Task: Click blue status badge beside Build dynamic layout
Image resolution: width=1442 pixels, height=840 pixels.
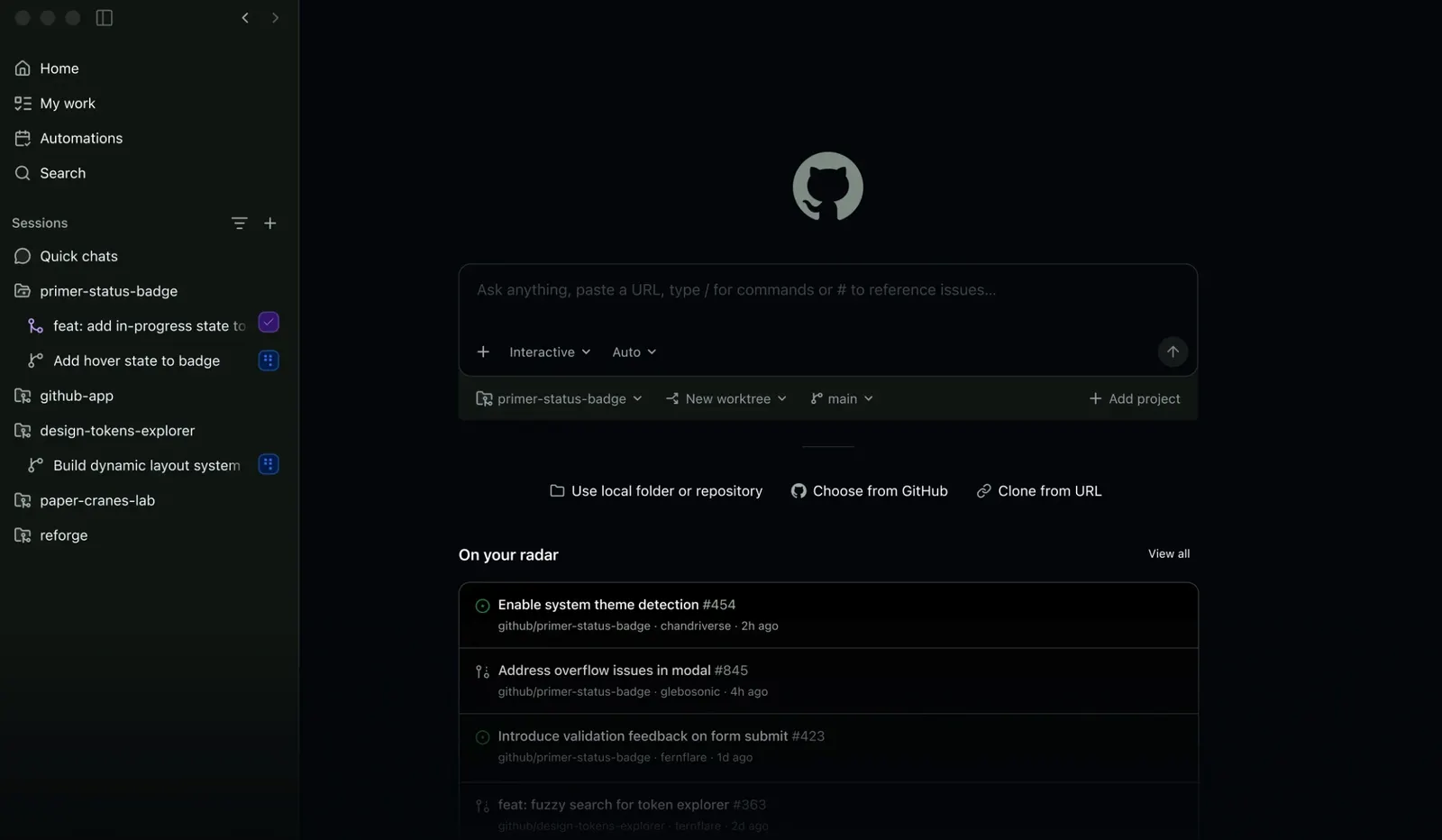Action: 269,464
